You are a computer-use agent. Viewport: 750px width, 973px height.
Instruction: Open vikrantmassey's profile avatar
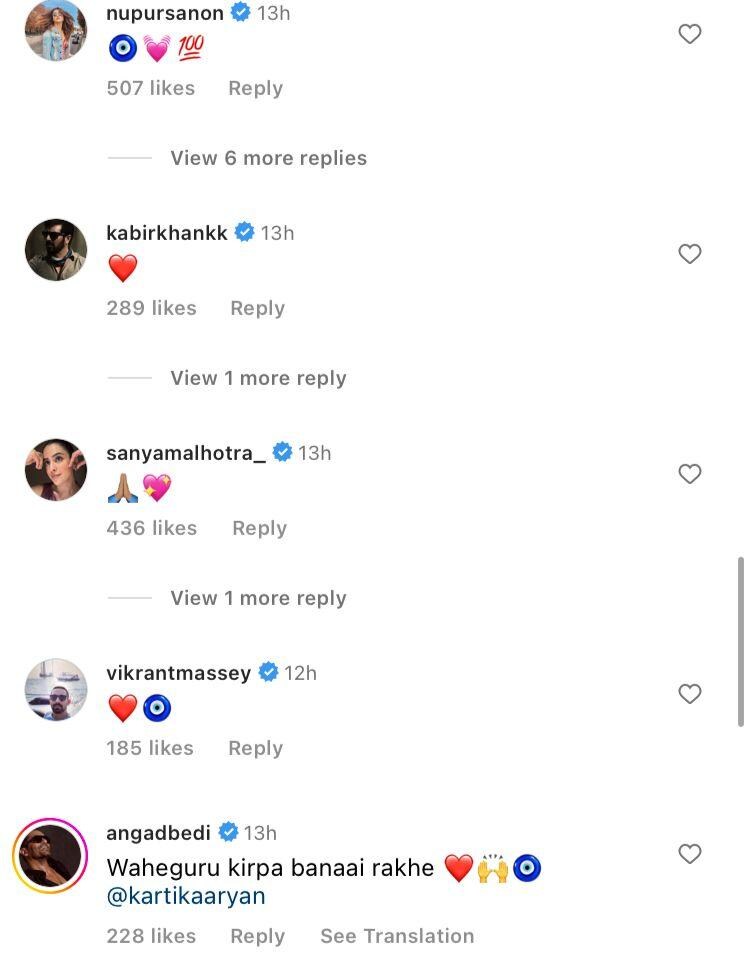click(x=56, y=690)
